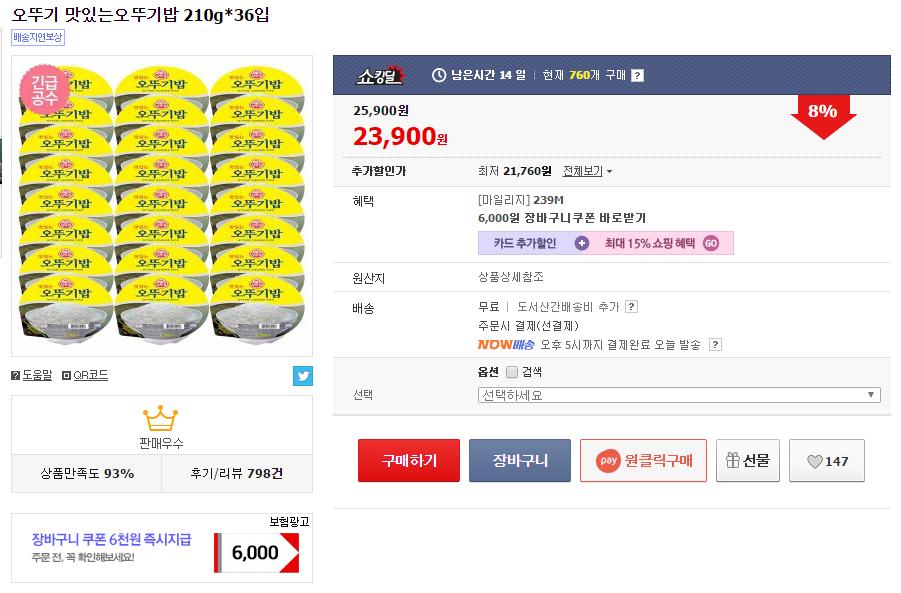
Task: Click the 배송지연보상 badge
Action: click(x=38, y=37)
